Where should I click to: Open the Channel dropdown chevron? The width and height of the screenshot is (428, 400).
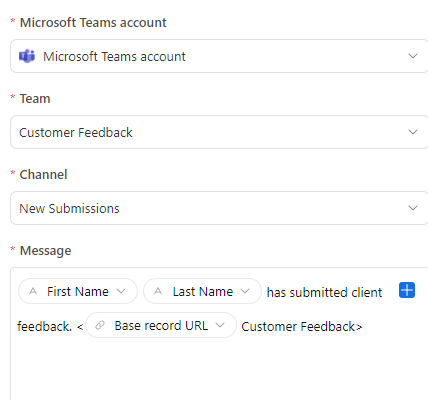pos(413,208)
